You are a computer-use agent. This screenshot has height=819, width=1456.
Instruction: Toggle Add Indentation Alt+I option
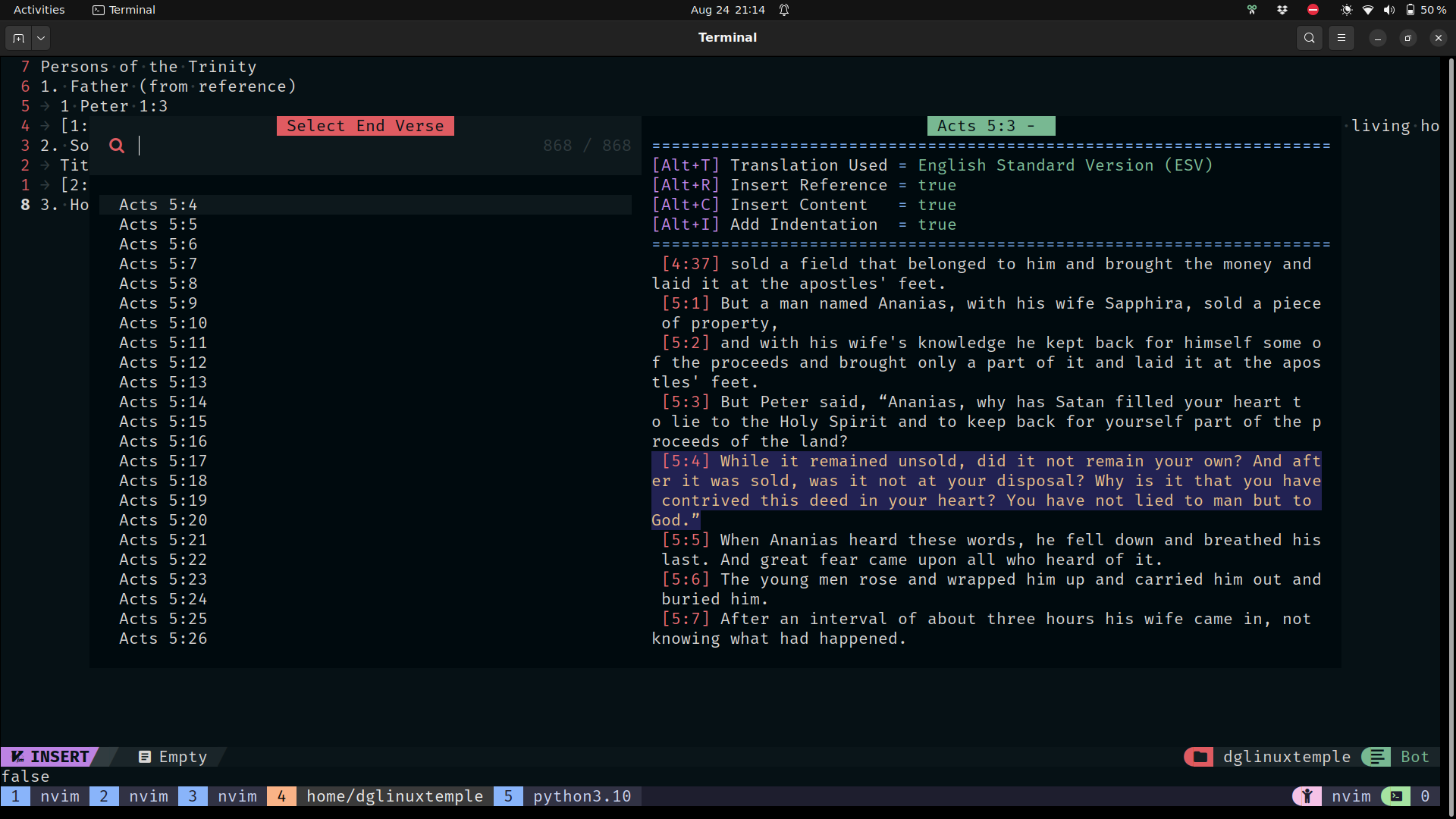point(804,224)
